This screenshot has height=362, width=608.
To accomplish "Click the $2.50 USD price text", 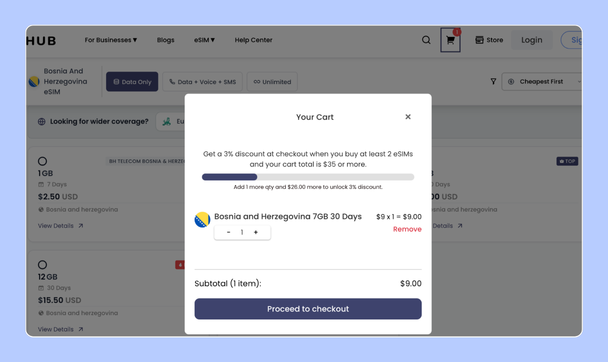I will [x=58, y=197].
